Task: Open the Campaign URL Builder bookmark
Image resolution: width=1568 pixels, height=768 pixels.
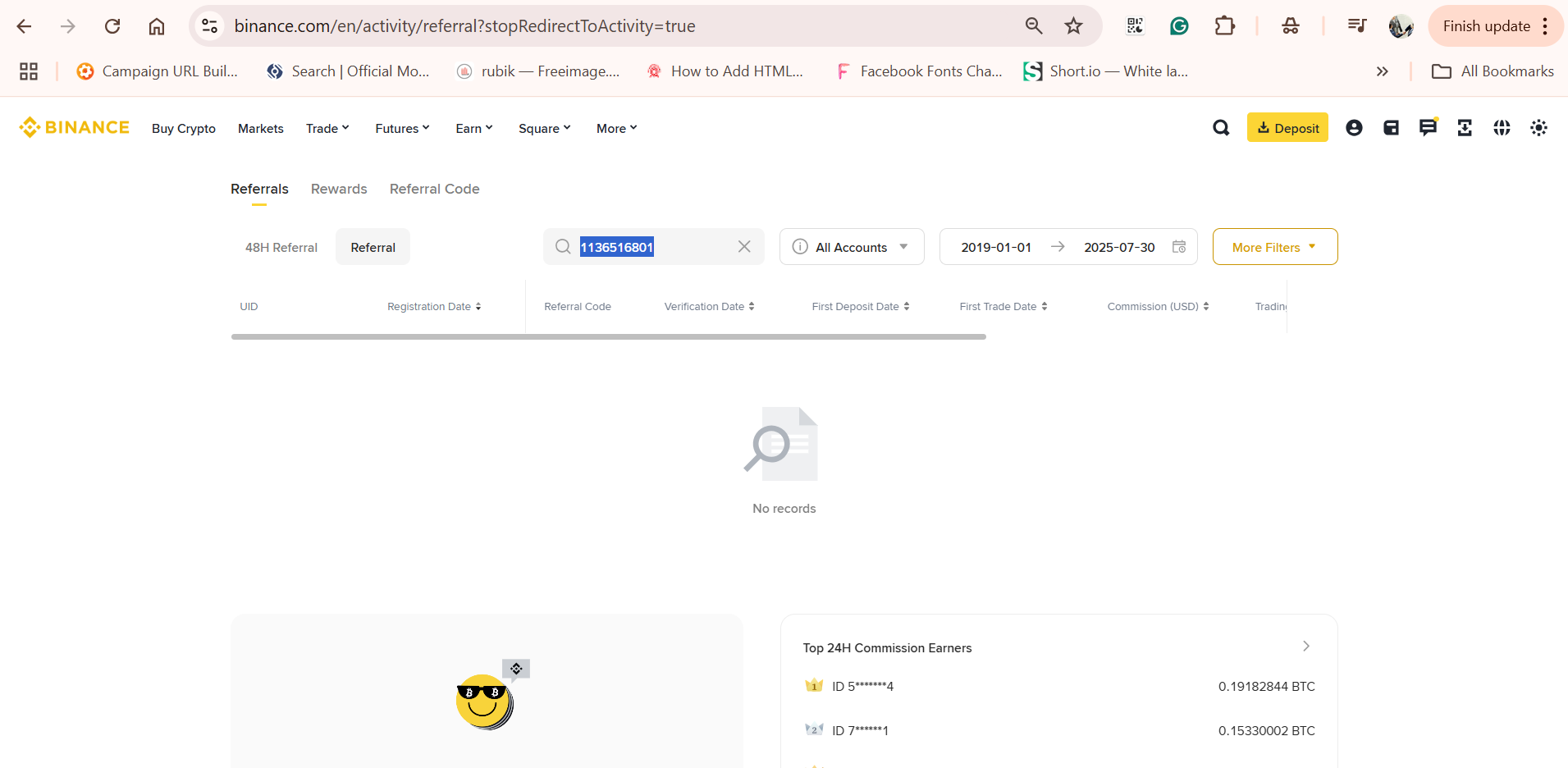Action: coord(157,71)
